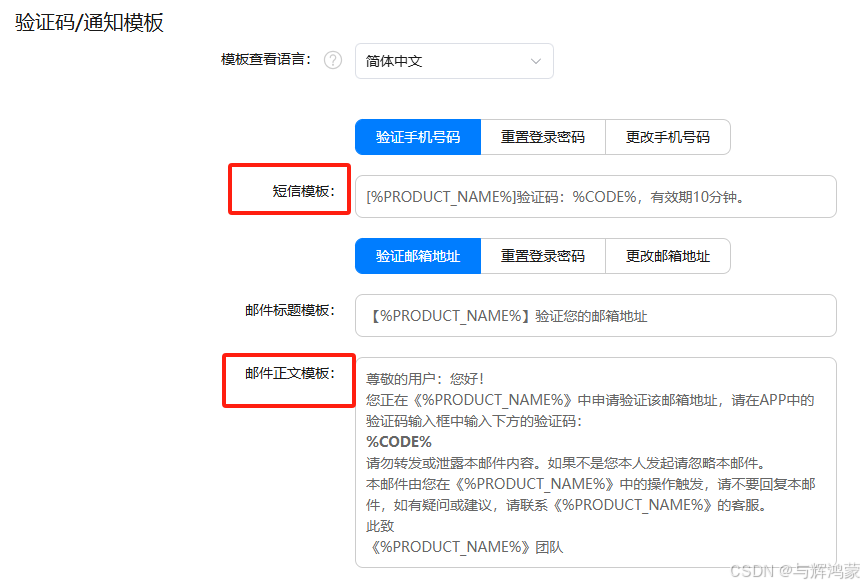Click the 邮件正文模板 label
Image resolution: width=864 pixels, height=586 pixels.
[290, 373]
